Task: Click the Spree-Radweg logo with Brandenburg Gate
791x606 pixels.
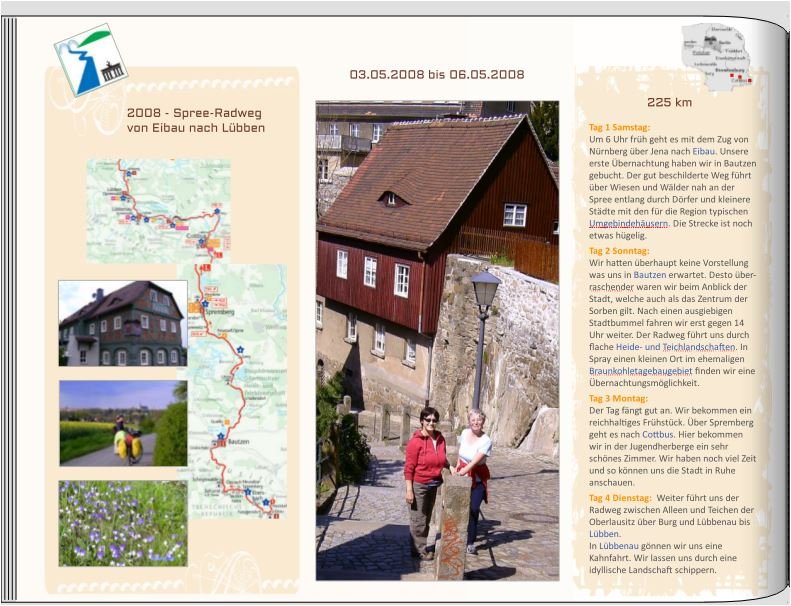Action: pyautogui.click(x=91, y=60)
